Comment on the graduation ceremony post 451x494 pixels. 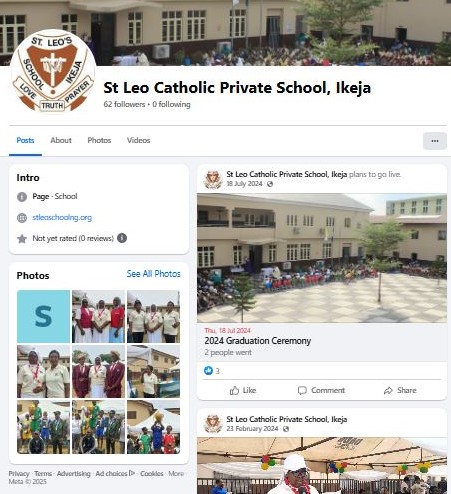(x=321, y=390)
